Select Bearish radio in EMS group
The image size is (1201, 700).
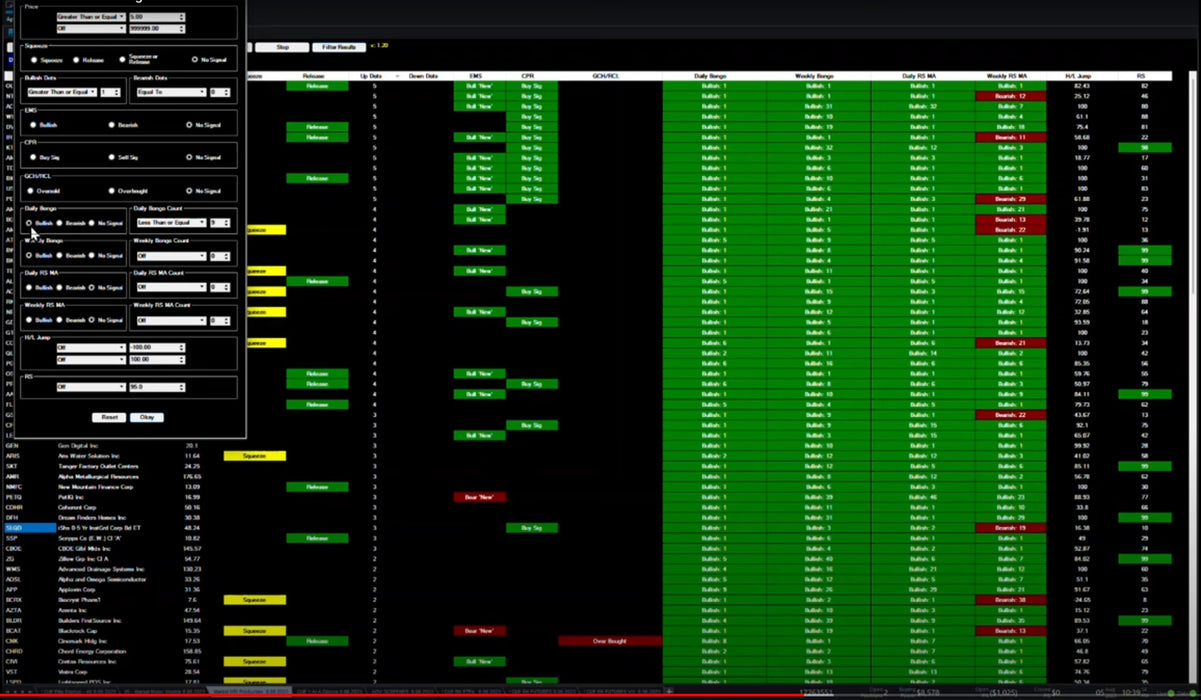pyautogui.click(x=112, y=125)
